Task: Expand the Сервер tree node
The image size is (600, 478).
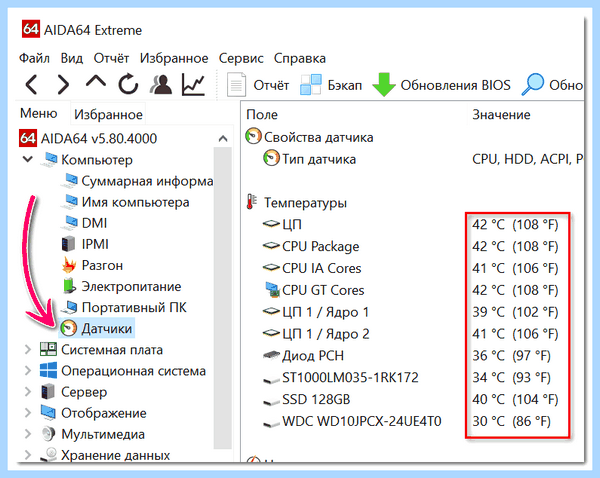Action: pos(28,392)
